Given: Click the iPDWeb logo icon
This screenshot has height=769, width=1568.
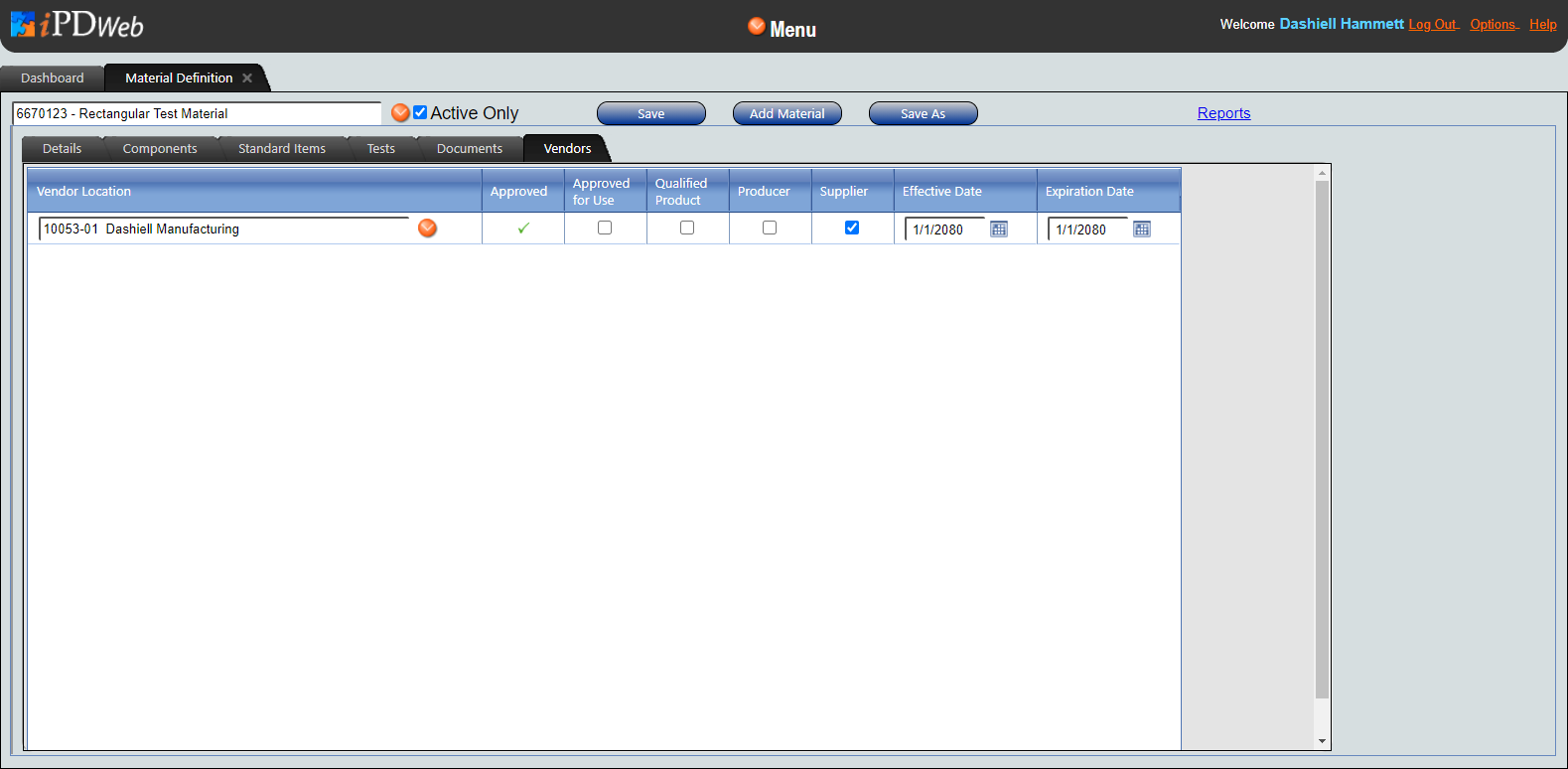Looking at the screenshot, I should tap(24, 25).
